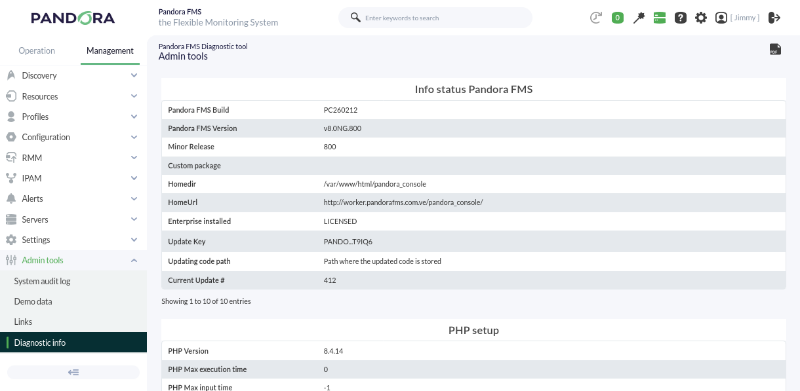This screenshot has width=800, height=391.
Task: Click the Resources menu icon
Action: click(x=11, y=96)
